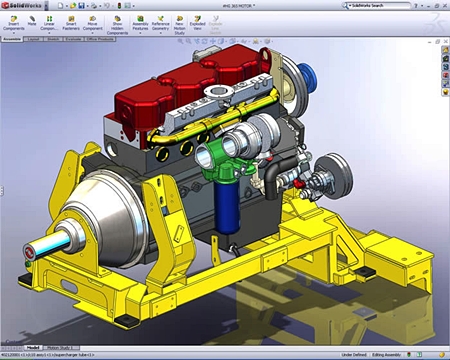Click the New document icon
Image resolution: width=450 pixels, height=360 pixels.
pyautogui.click(x=60, y=6)
